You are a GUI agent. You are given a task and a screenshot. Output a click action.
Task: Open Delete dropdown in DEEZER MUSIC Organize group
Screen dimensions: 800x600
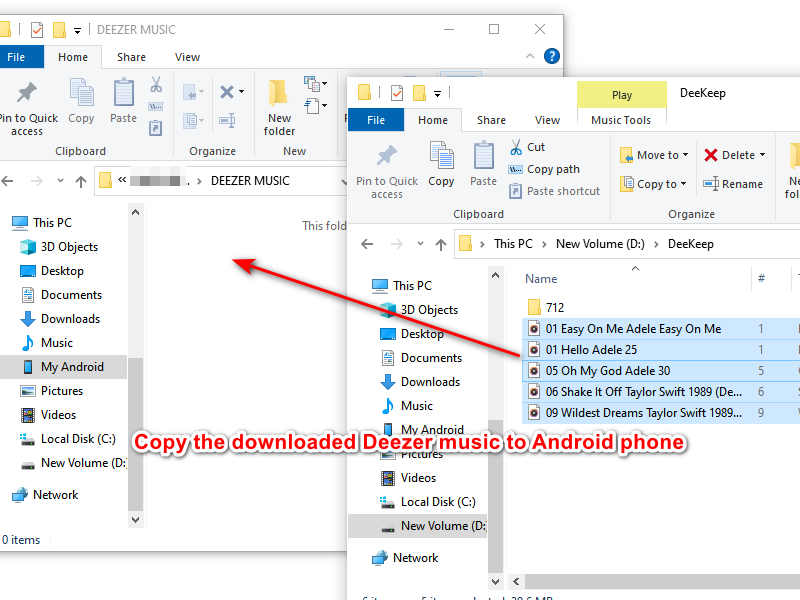(241, 92)
